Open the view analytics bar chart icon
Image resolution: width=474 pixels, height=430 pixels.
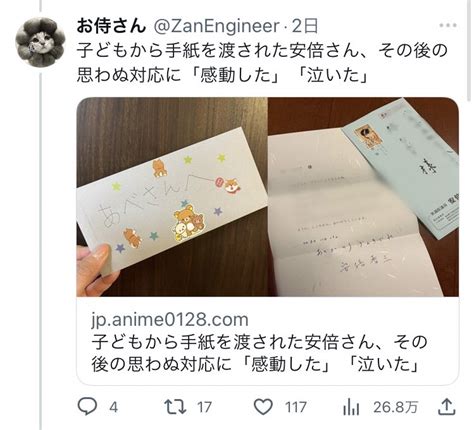(x=351, y=407)
